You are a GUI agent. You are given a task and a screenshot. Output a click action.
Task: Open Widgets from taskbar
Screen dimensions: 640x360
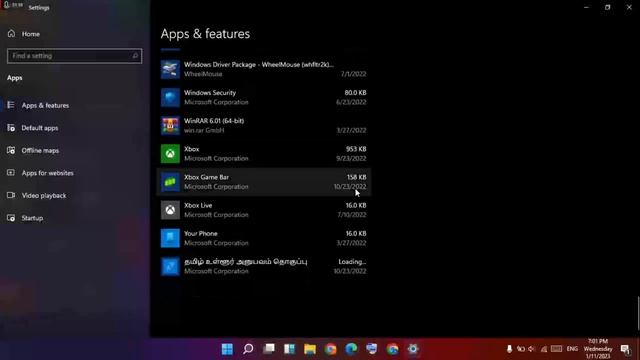(289, 349)
